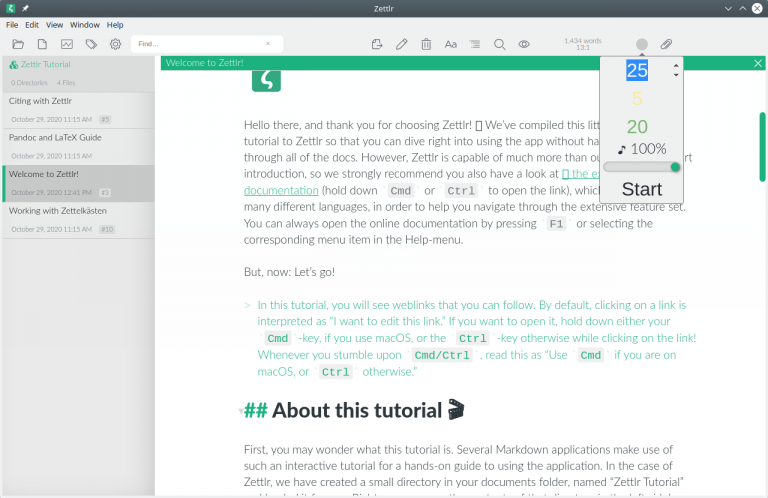
Task: Click the #10 tag badge
Action: 107,229
